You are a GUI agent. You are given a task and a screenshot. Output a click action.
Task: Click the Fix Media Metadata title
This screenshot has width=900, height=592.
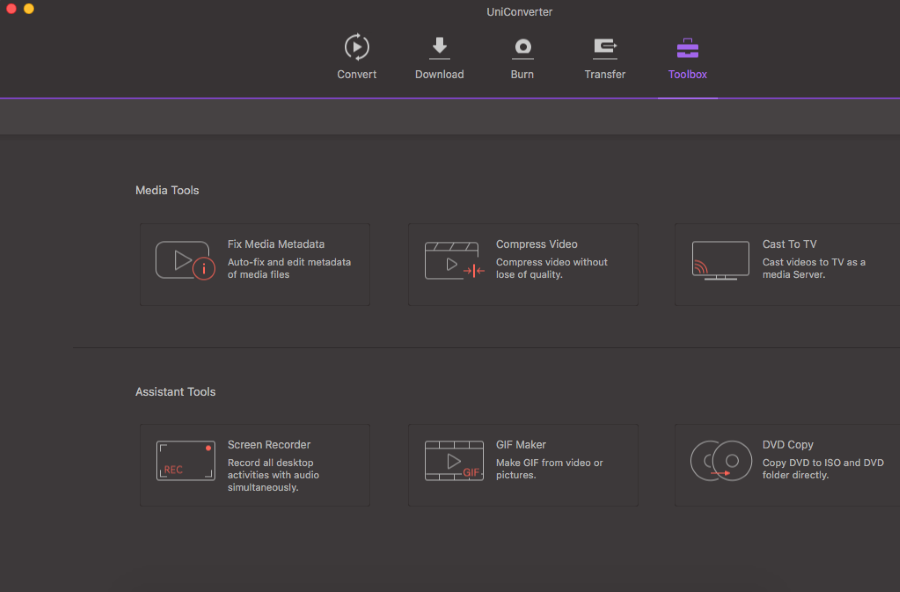(x=276, y=244)
